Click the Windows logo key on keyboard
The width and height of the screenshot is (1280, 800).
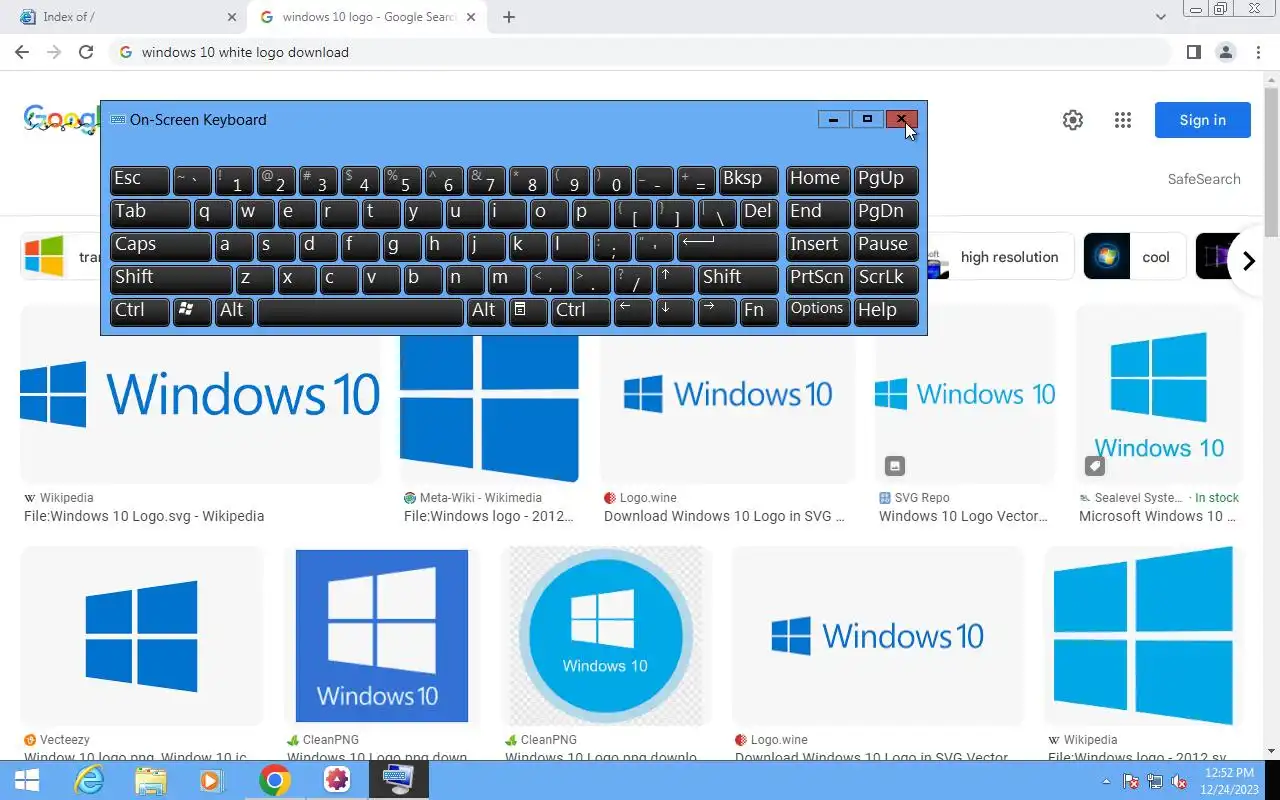pyautogui.click(x=192, y=311)
